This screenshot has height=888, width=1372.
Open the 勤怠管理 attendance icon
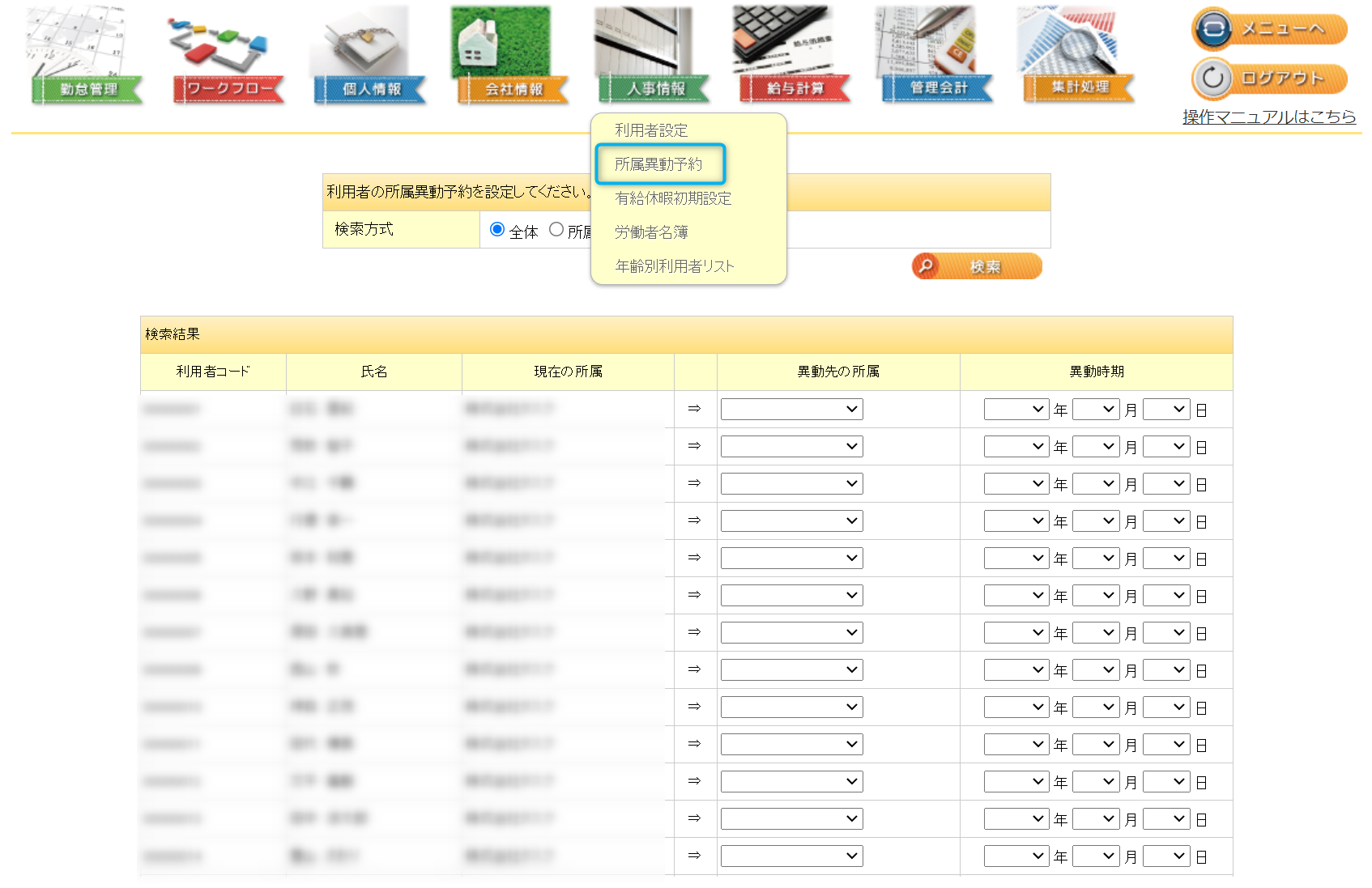86,57
